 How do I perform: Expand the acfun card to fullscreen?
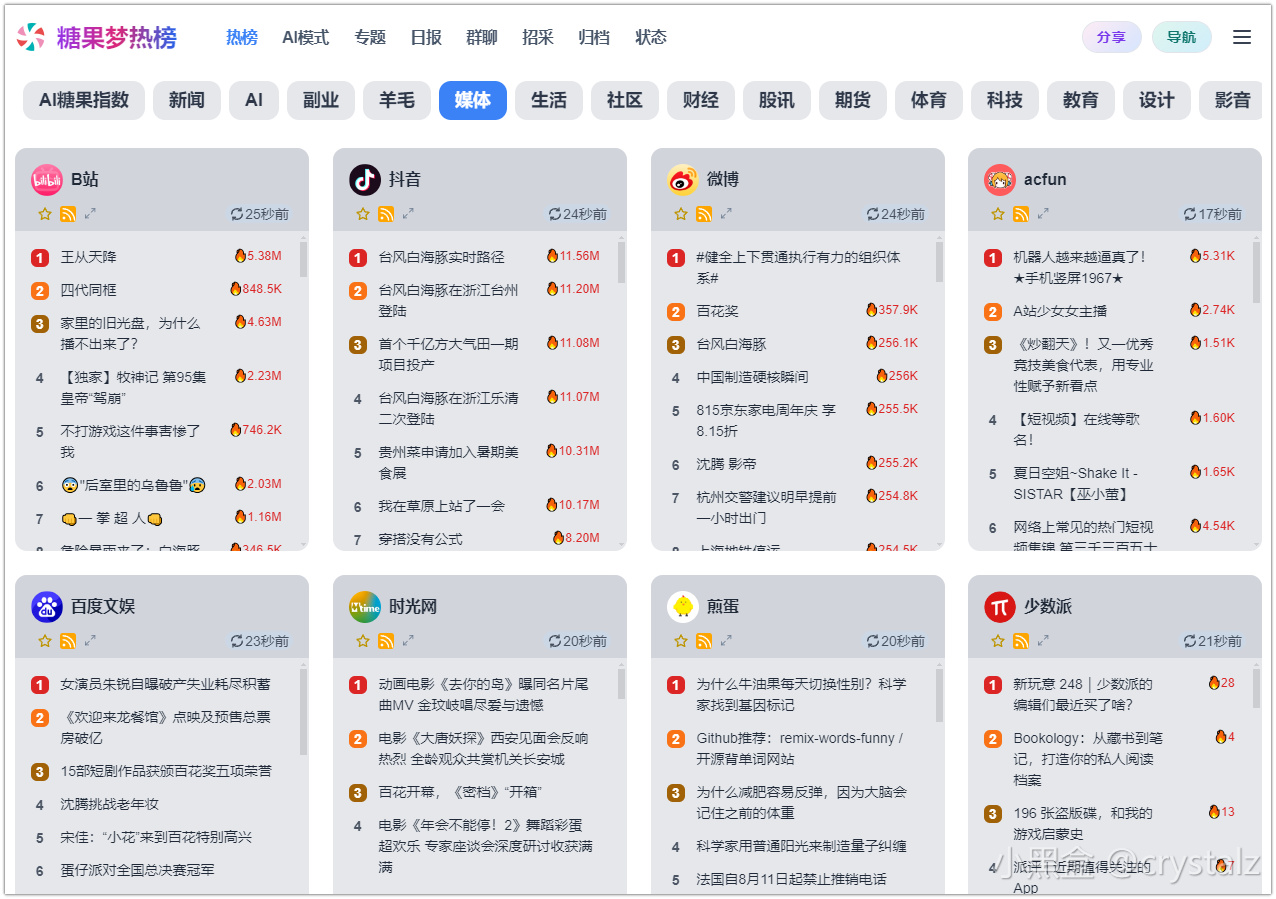click(x=1043, y=214)
